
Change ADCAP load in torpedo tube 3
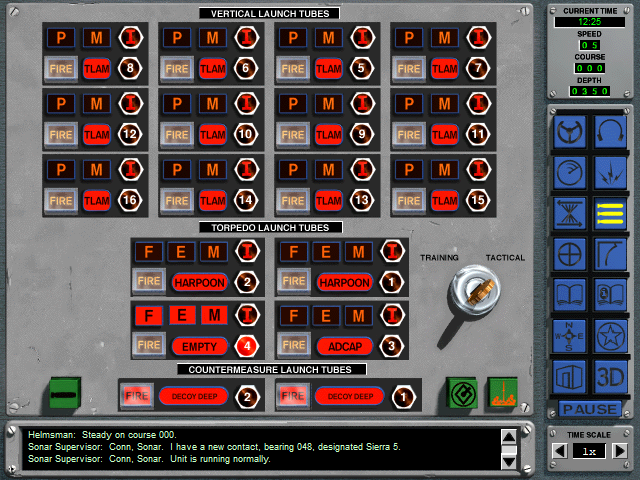click(x=345, y=347)
